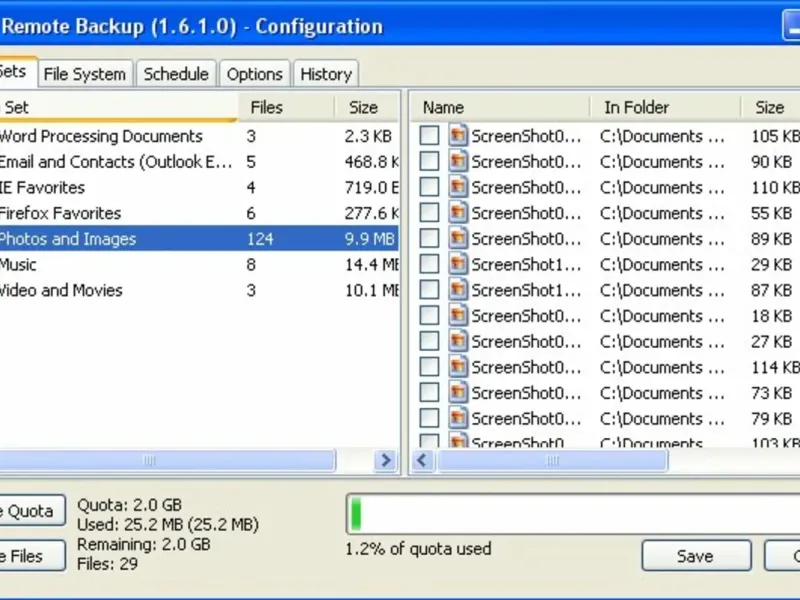Go to the Options tab
This screenshot has height=600, width=800.
(x=255, y=74)
